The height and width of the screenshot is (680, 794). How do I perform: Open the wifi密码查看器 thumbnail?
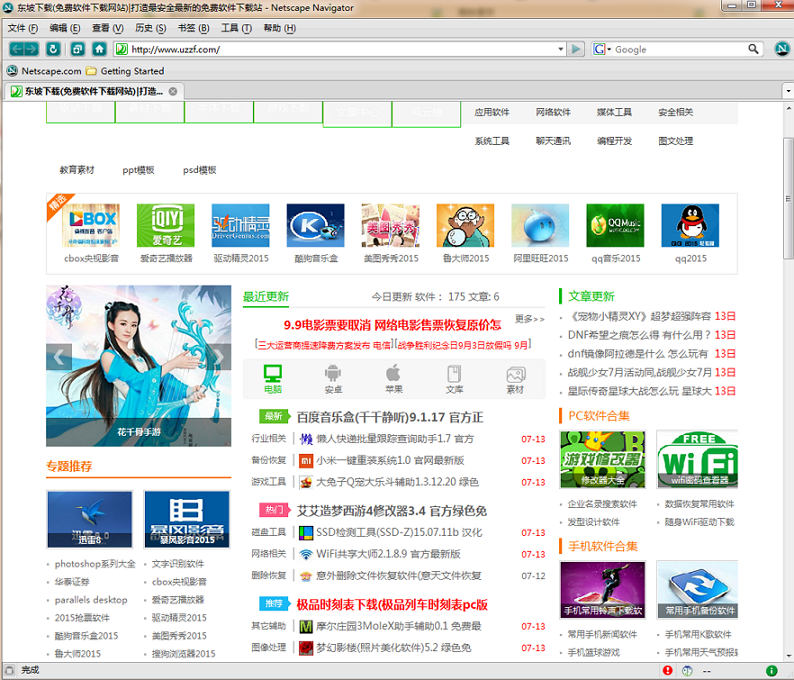click(697, 459)
